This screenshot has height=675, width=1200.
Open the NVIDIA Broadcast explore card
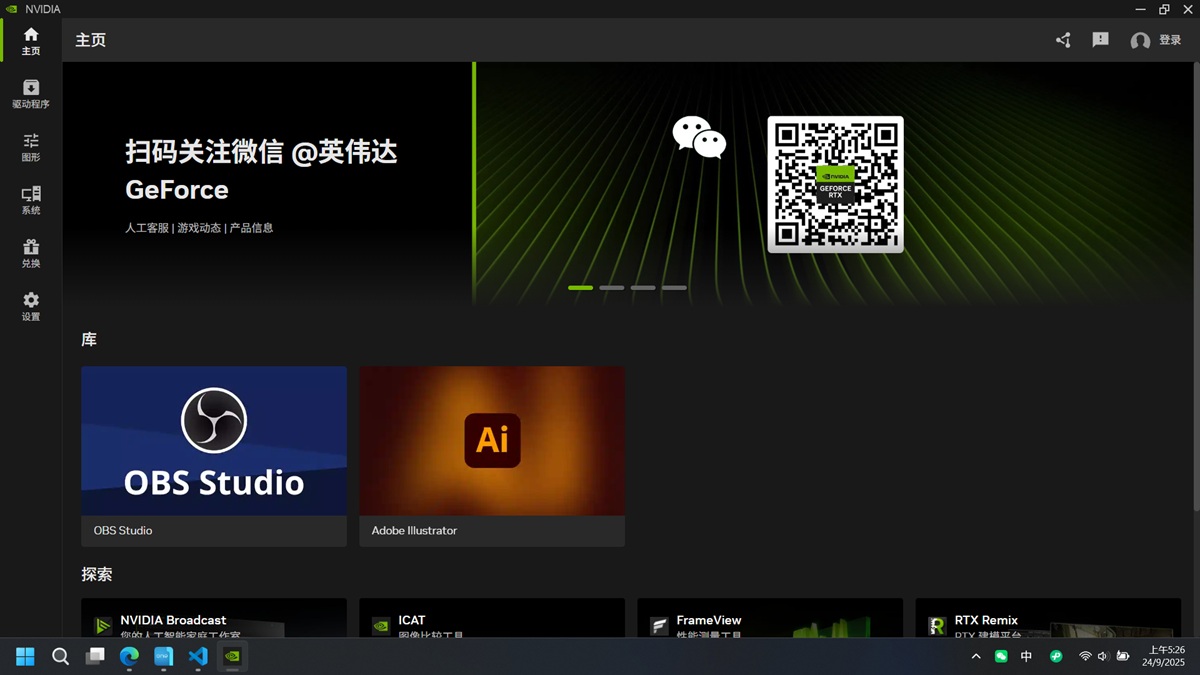click(x=214, y=619)
